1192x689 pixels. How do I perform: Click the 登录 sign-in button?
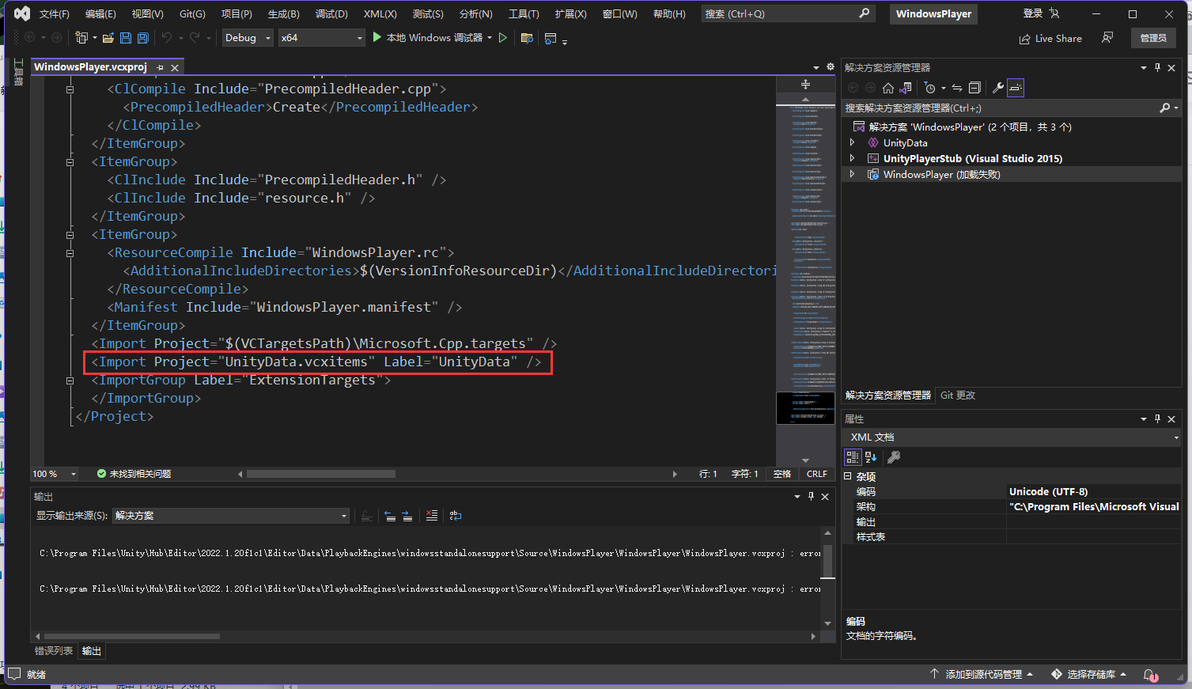click(x=1041, y=14)
